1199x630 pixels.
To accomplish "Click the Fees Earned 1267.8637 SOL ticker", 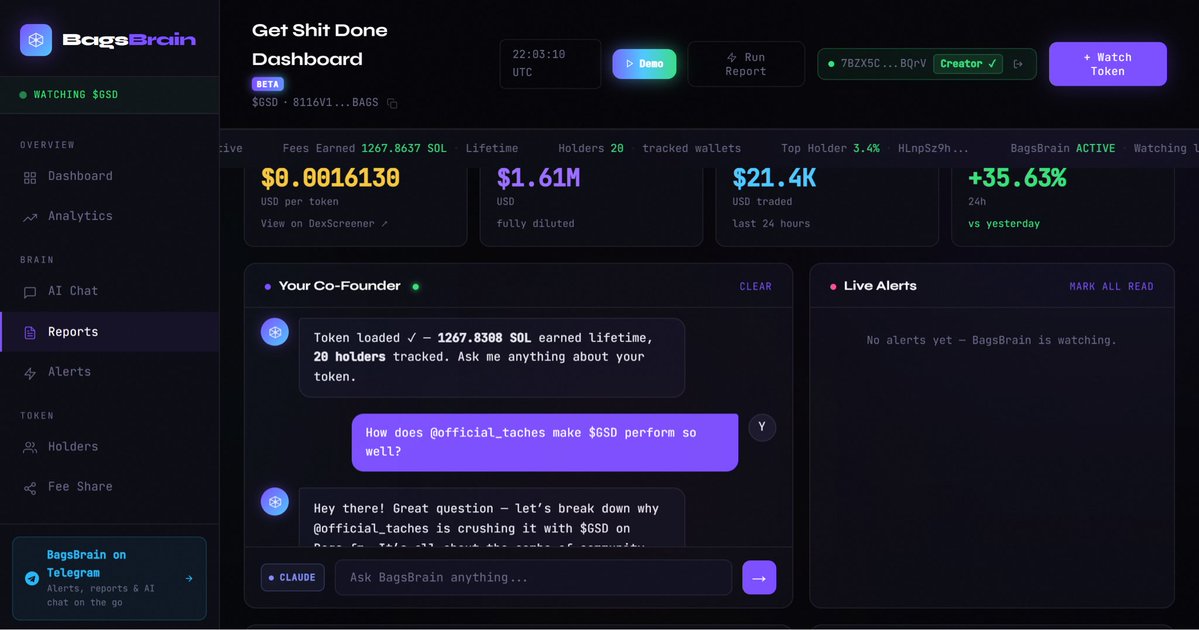I will tap(400, 148).
